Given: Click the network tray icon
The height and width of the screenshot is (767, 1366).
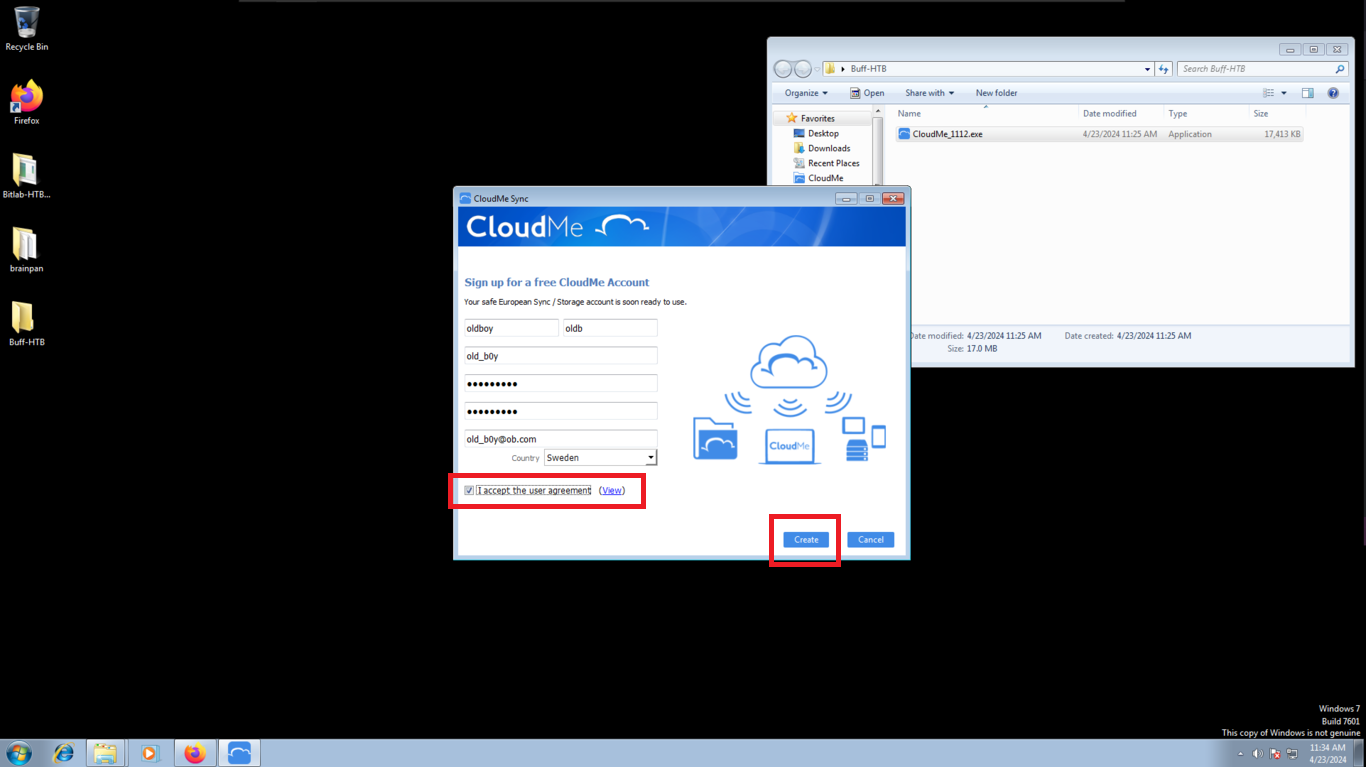Looking at the screenshot, I should pos(1292,754).
